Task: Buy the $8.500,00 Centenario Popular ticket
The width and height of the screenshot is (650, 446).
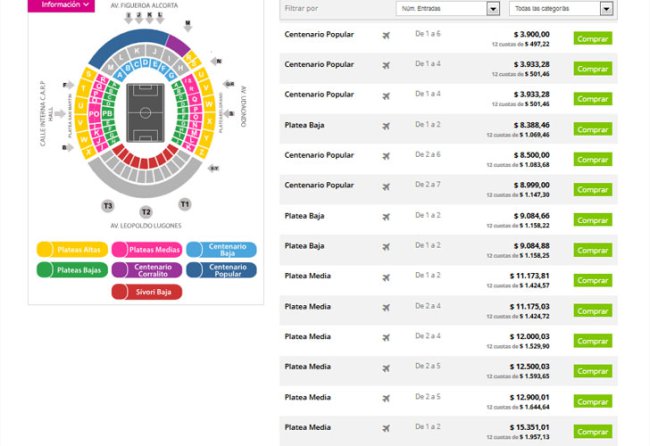Action: (592, 159)
